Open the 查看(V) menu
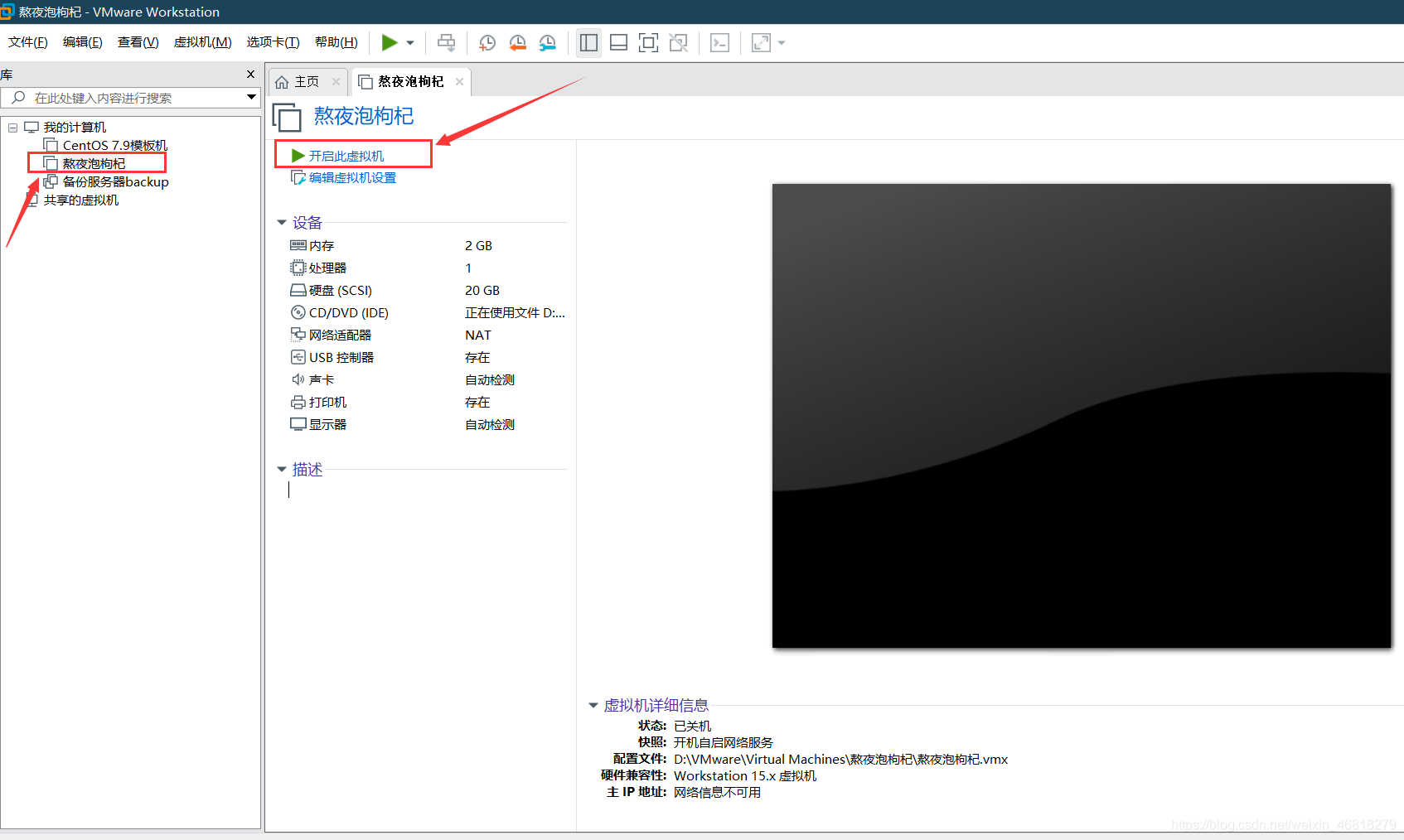 (138, 42)
